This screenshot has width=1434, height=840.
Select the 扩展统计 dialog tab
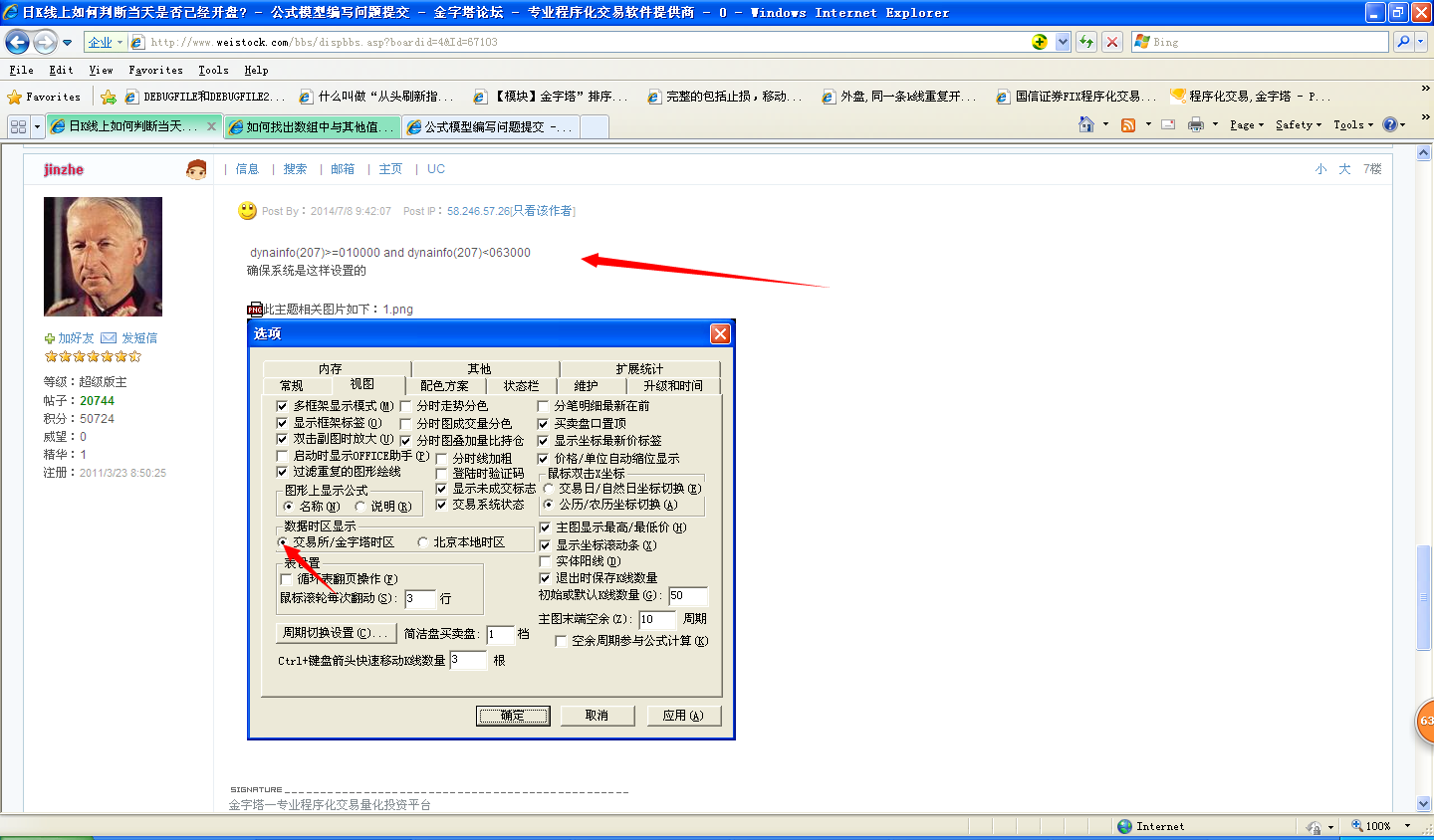coord(639,369)
